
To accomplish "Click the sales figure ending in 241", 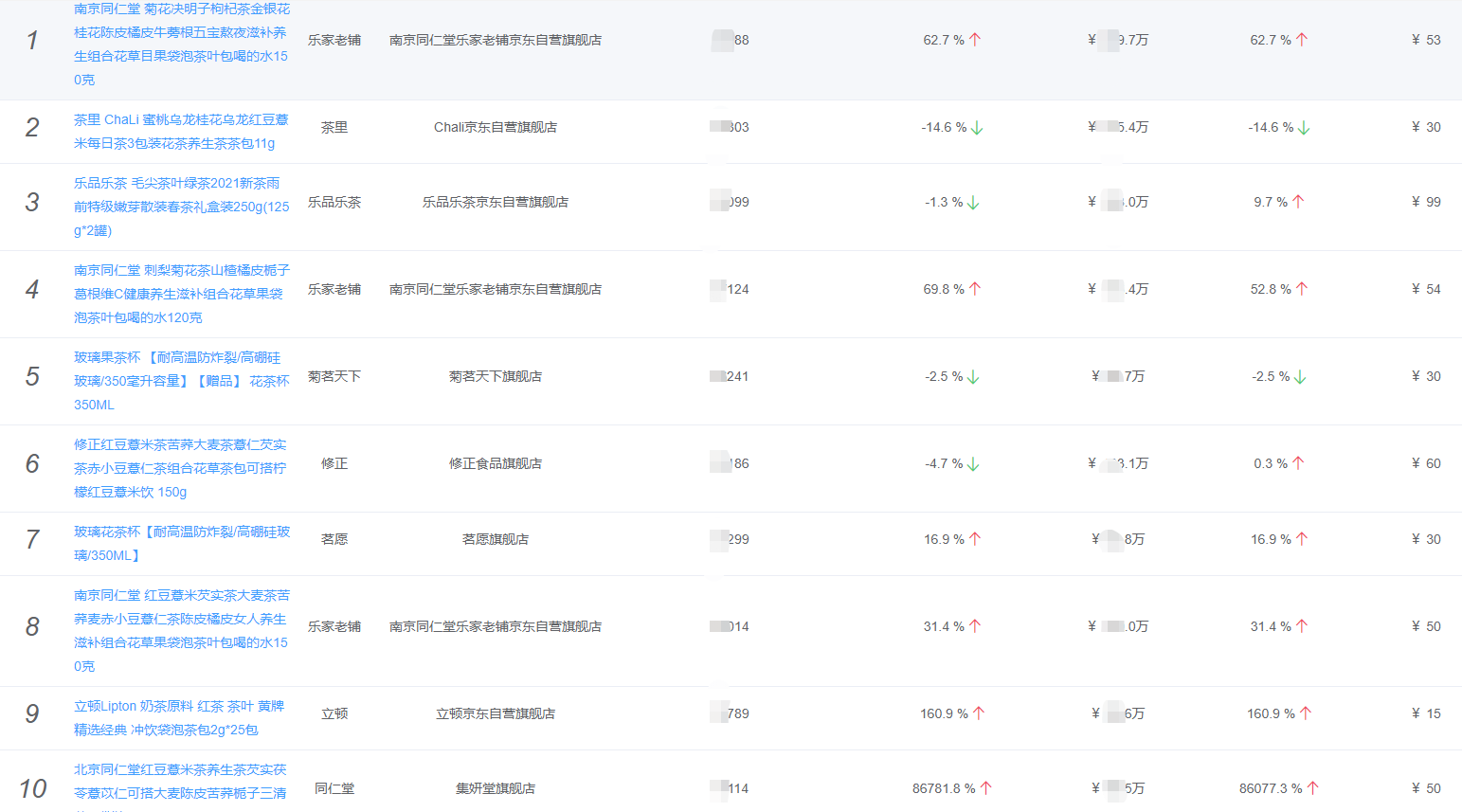I will pyautogui.click(x=730, y=376).
